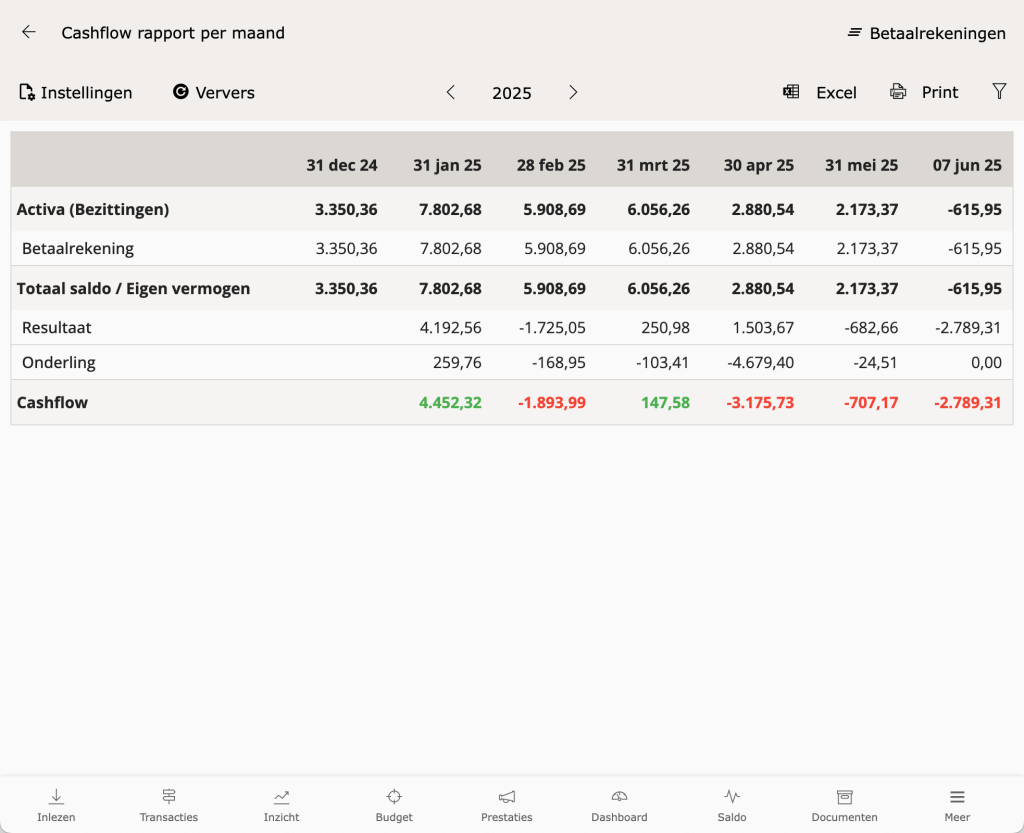
Task: Open the filter funnel icon
Action: [998, 91]
